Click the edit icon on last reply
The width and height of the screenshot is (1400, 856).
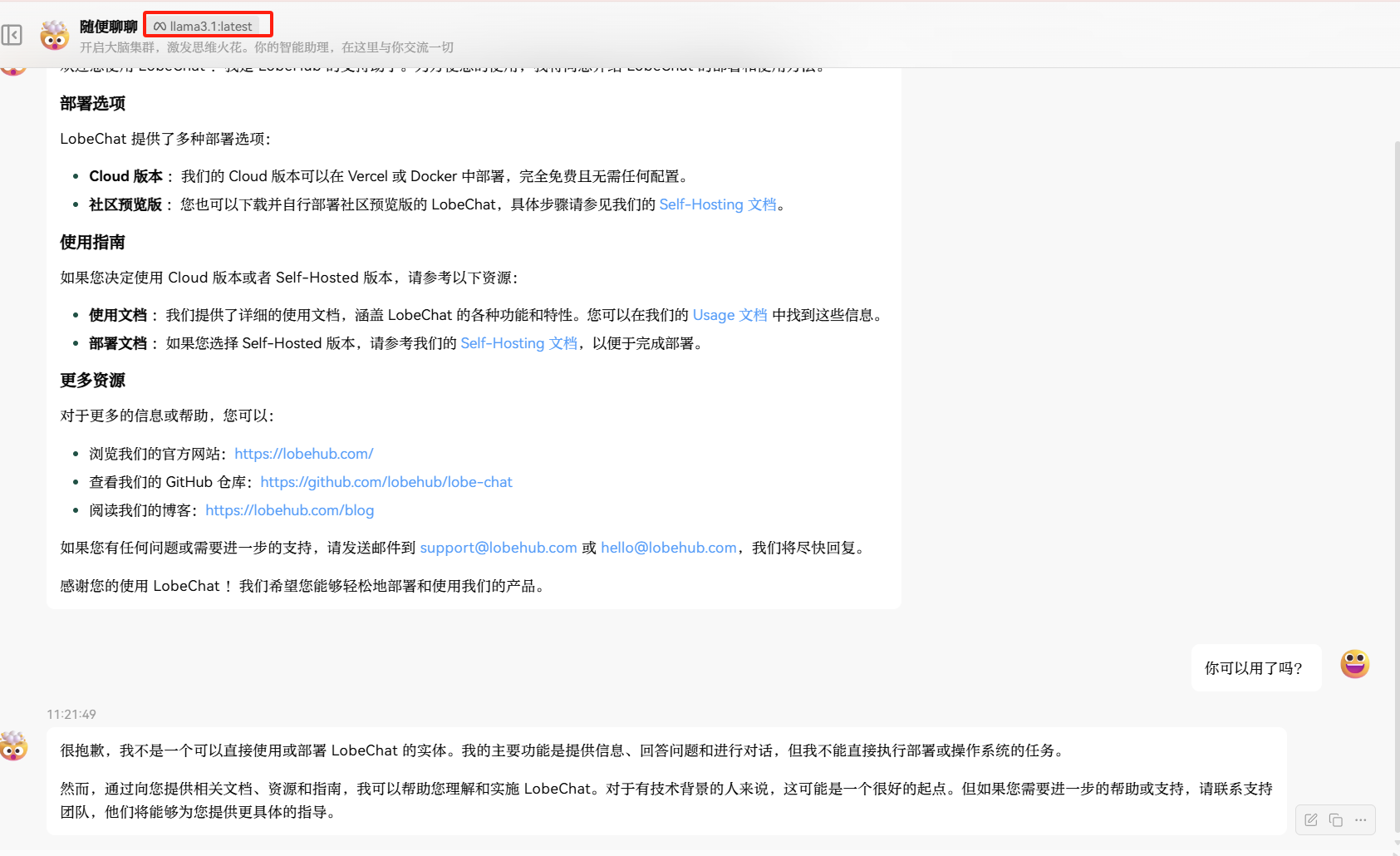click(x=1311, y=820)
